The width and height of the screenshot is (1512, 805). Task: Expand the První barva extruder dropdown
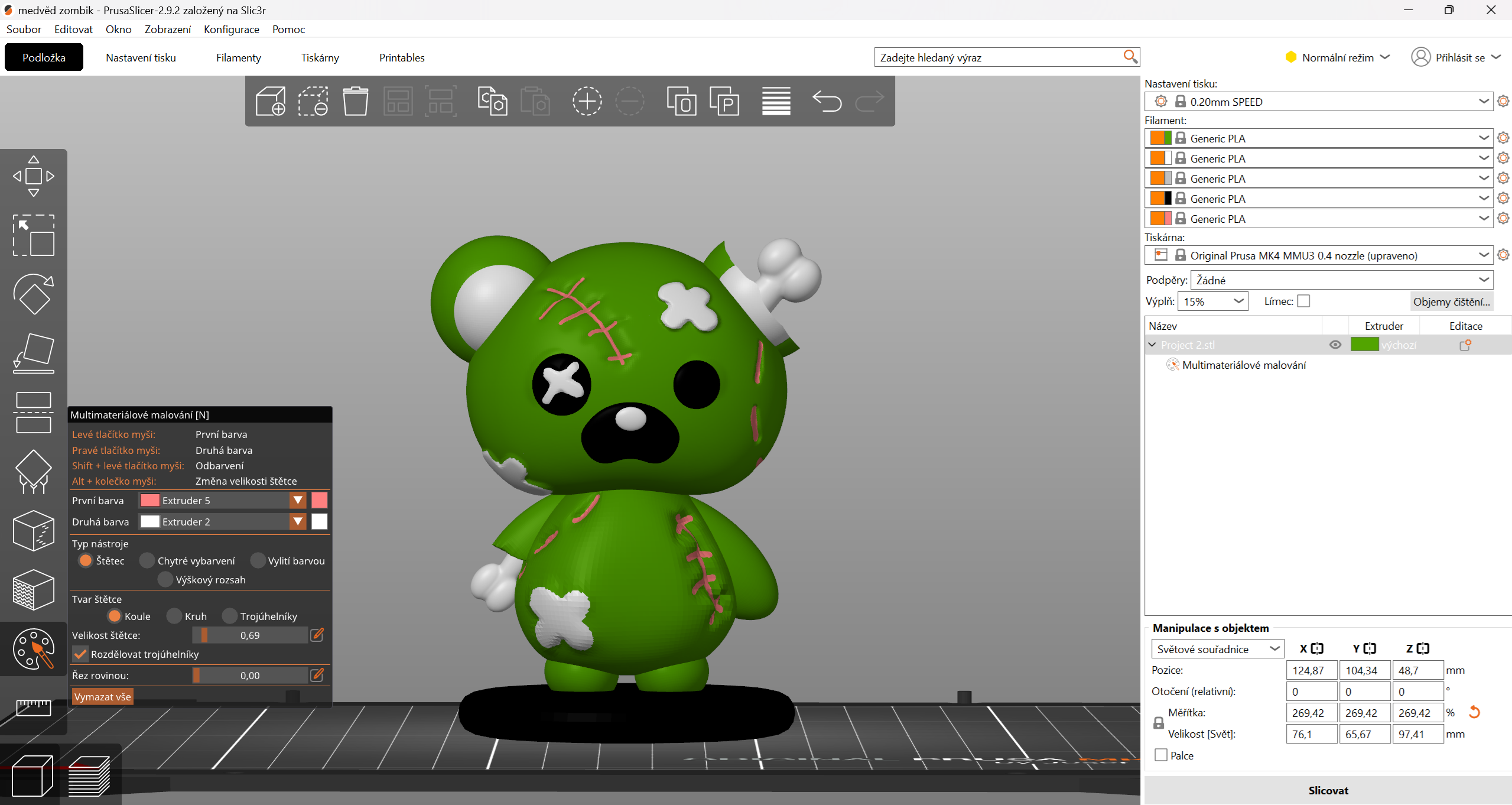298,501
